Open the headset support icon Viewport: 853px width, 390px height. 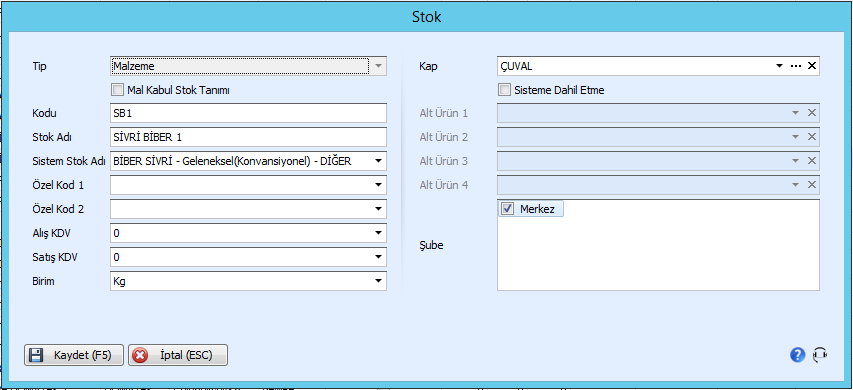(819, 355)
